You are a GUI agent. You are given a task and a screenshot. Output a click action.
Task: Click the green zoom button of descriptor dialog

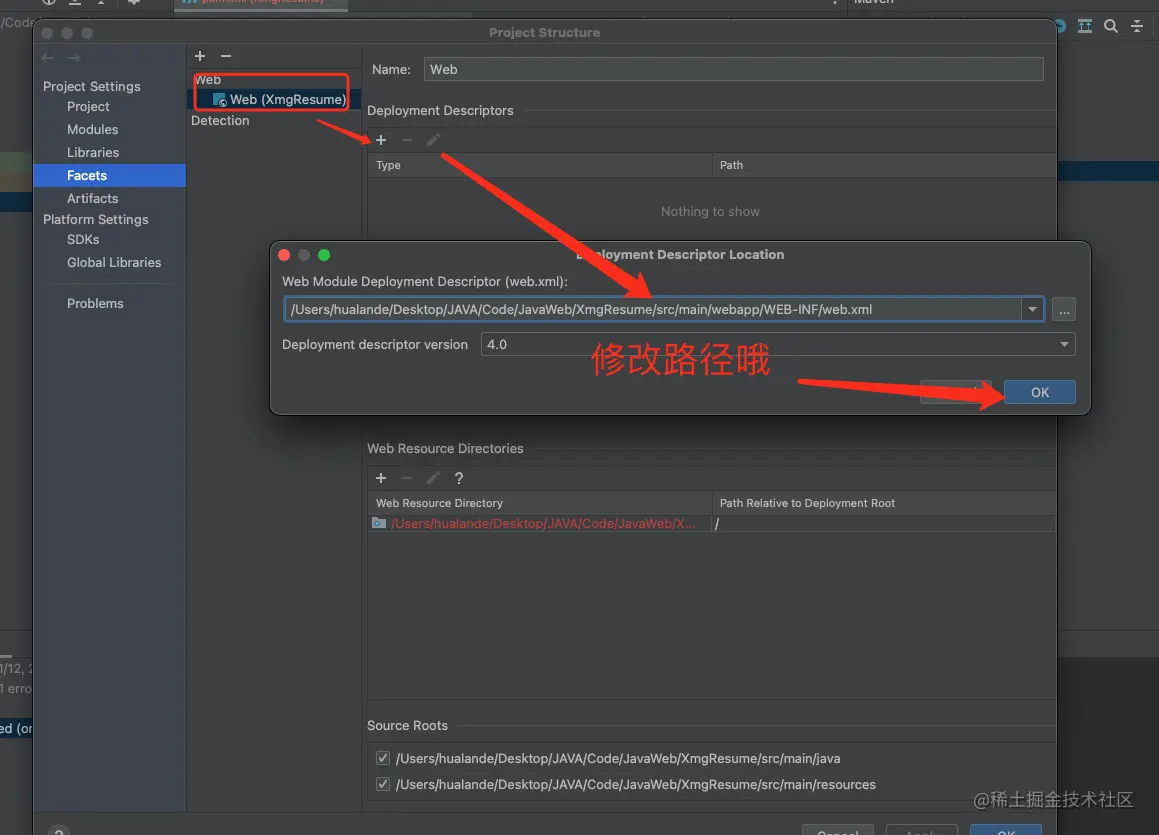click(x=324, y=255)
